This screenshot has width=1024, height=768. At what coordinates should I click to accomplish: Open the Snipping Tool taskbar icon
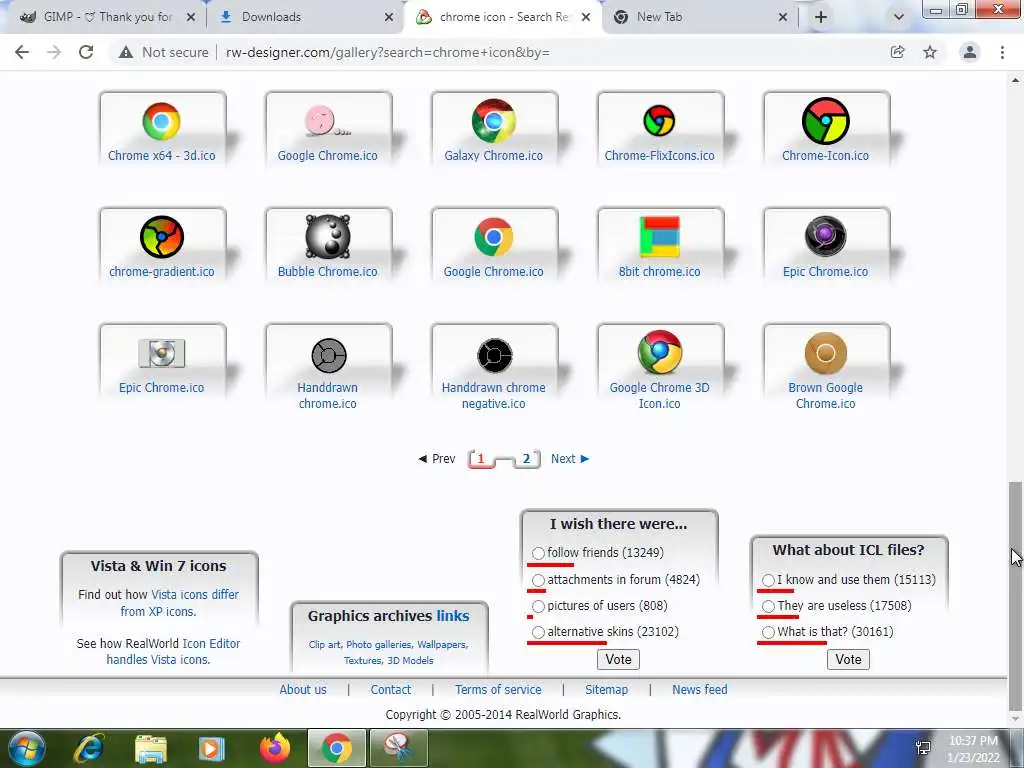coord(398,748)
